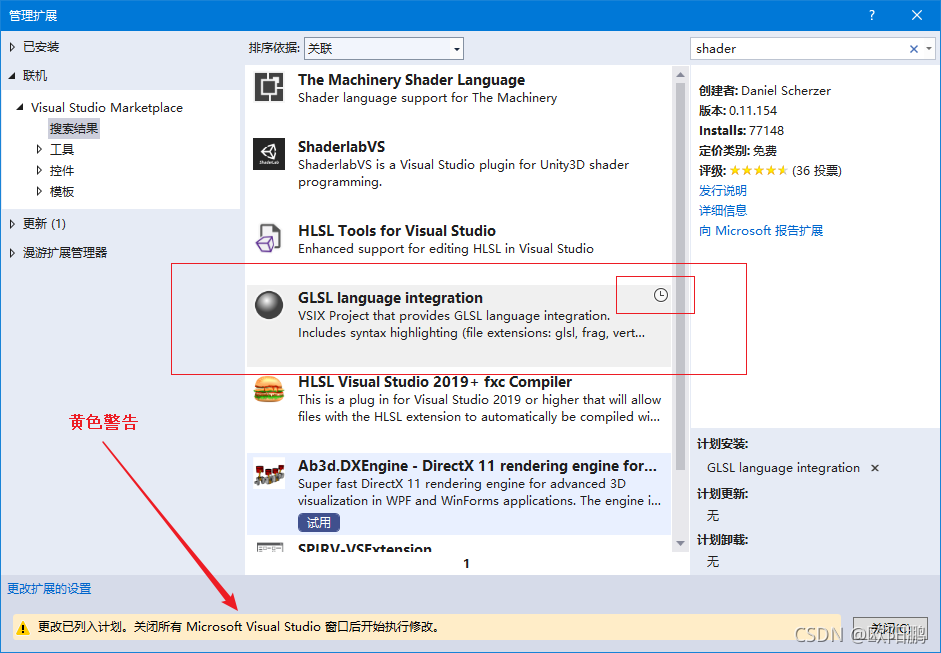Select The Machinery Shader Language title
Image resolution: width=941 pixels, height=653 pixels.
pos(411,80)
